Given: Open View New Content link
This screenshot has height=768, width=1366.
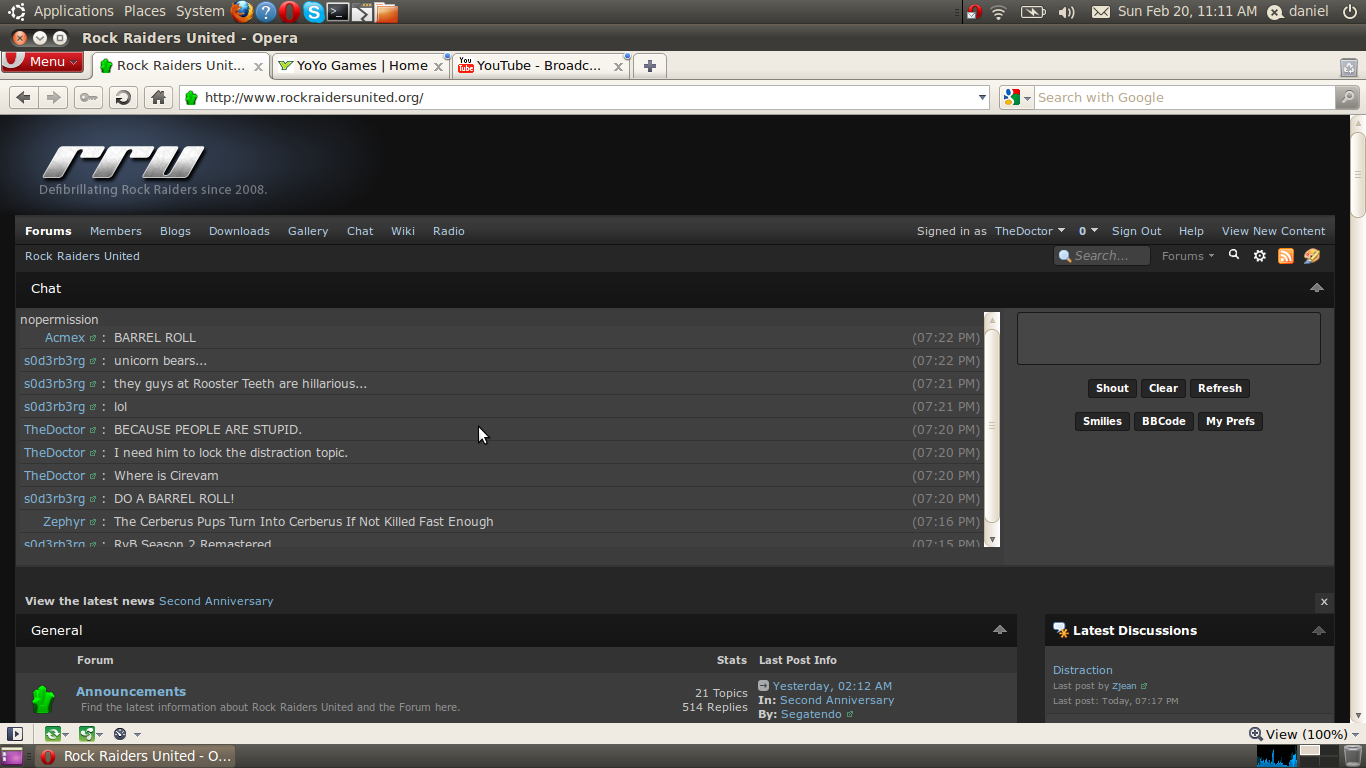Looking at the screenshot, I should pyautogui.click(x=1273, y=231).
